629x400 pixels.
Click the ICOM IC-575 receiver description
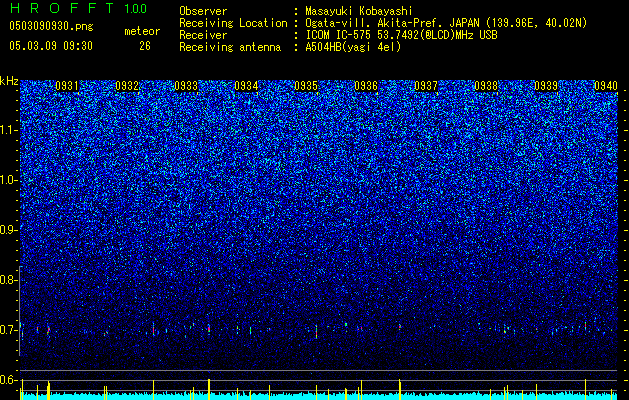(401, 35)
